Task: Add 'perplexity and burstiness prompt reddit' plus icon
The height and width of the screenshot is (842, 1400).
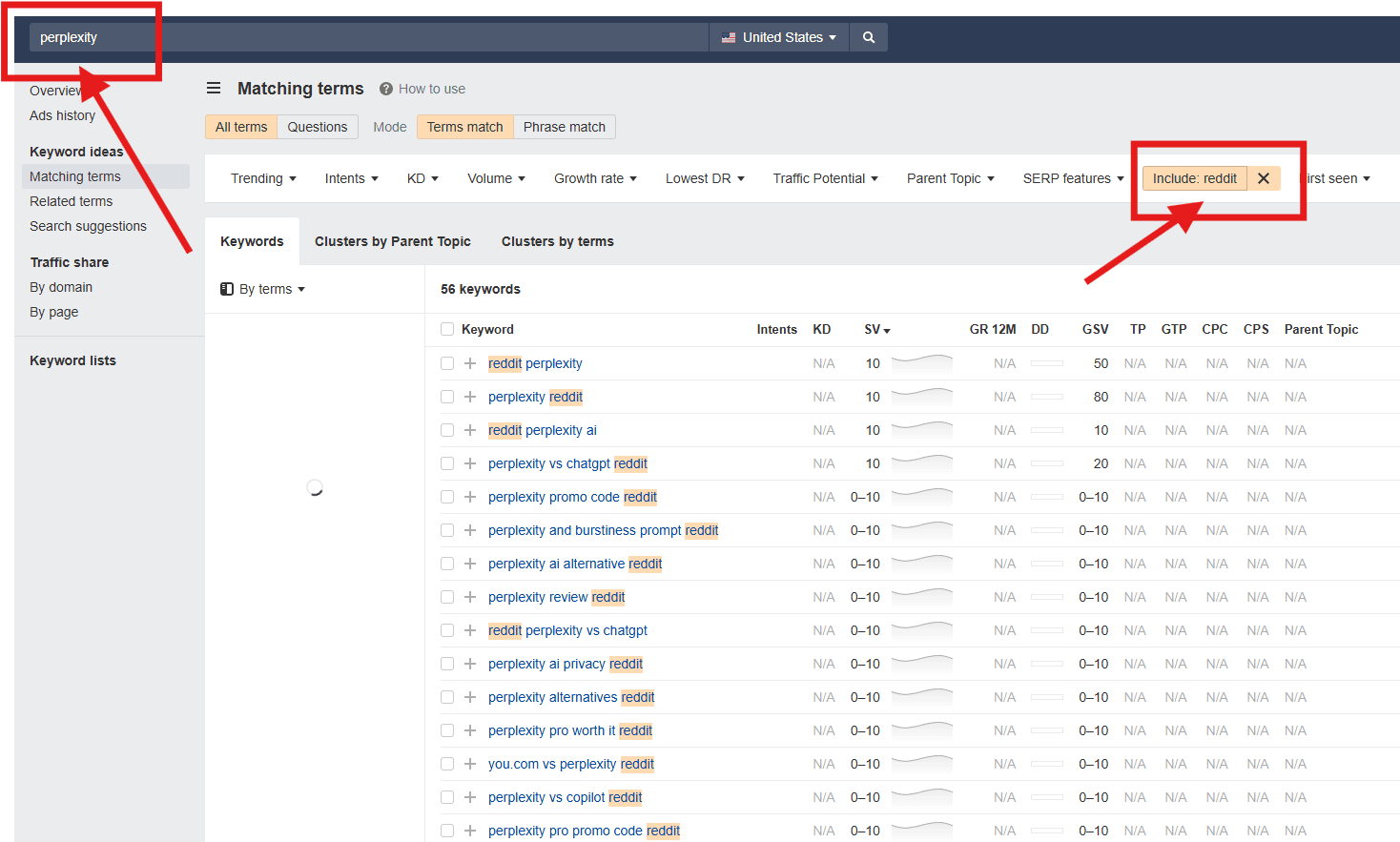Action: coord(470,530)
